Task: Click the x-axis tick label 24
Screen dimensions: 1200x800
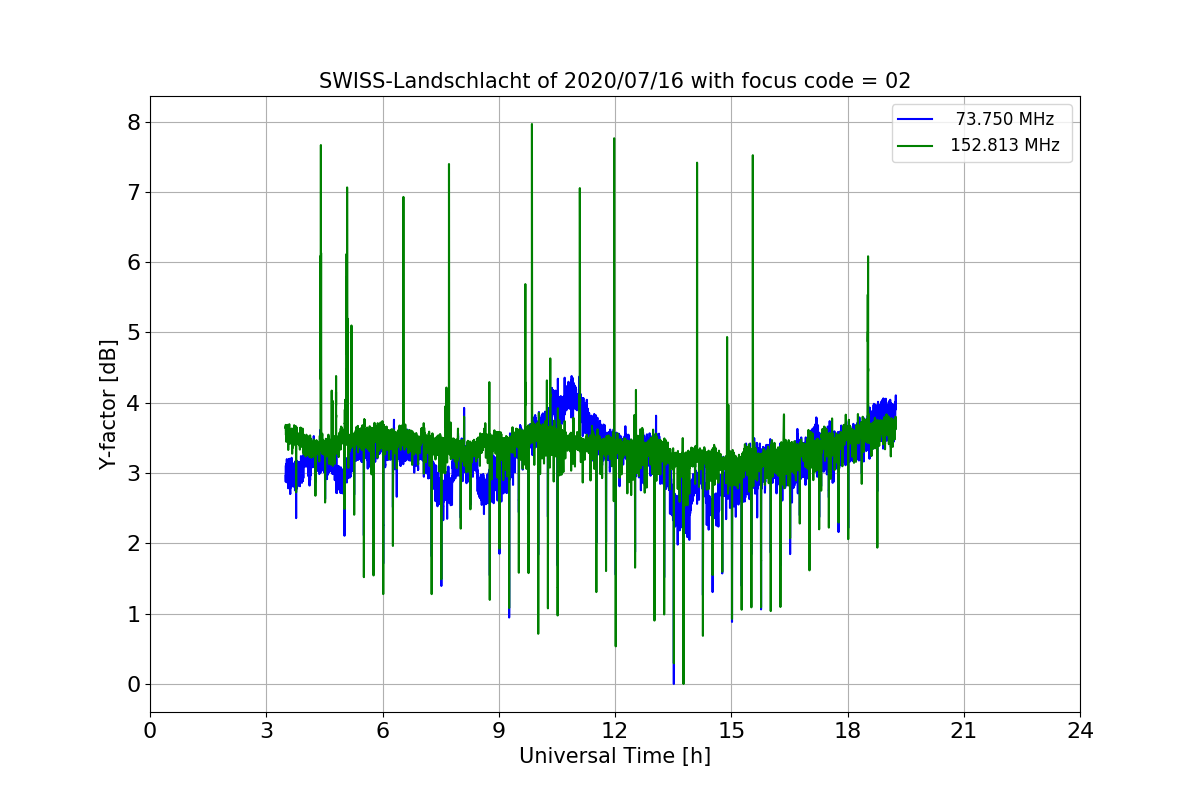Action: 1080,731
